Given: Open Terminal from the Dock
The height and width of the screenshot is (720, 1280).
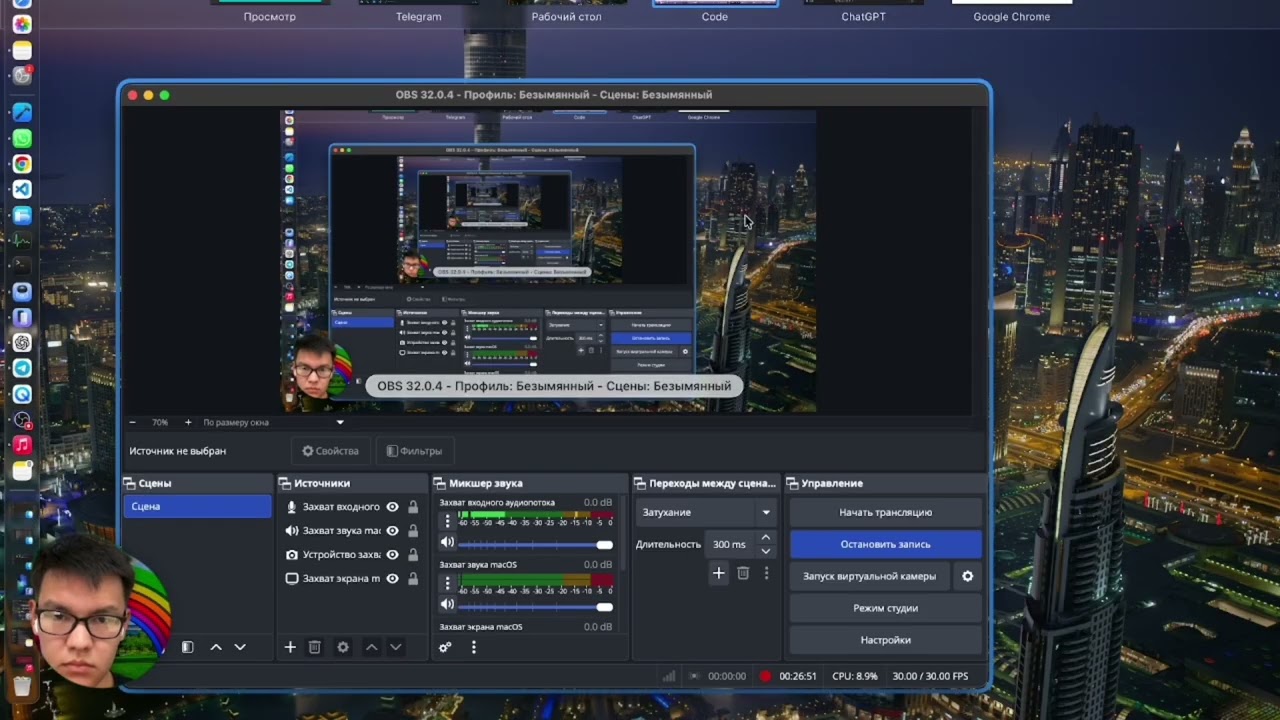Looking at the screenshot, I should click(21, 266).
